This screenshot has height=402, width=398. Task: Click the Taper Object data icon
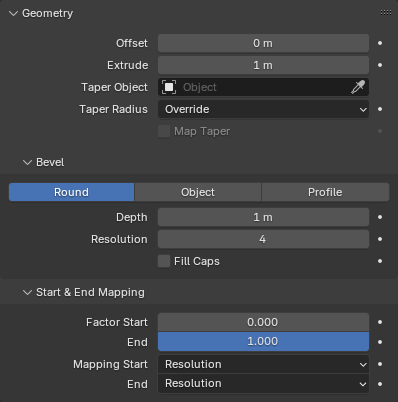click(x=169, y=87)
